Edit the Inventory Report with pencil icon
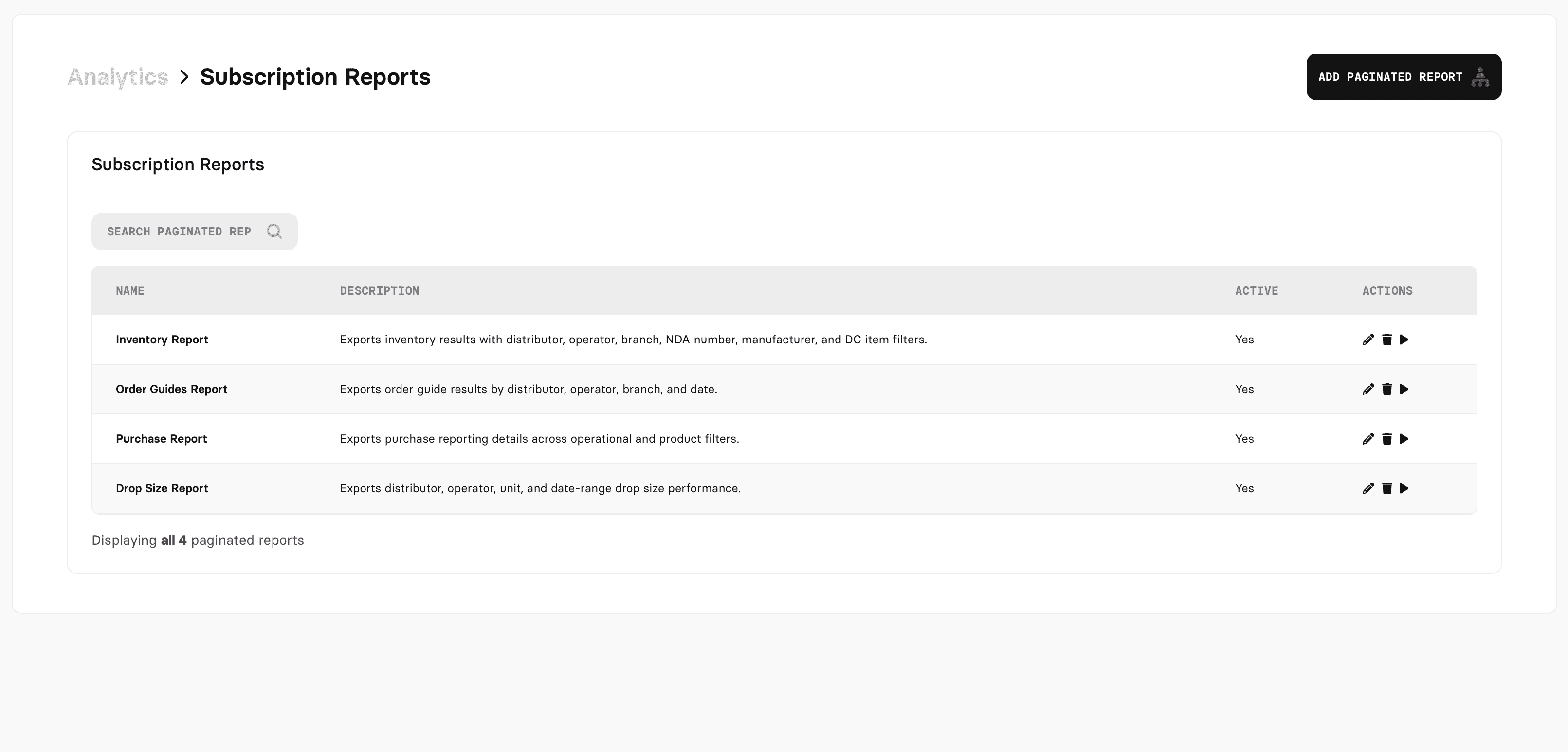The height and width of the screenshot is (752, 1568). point(1367,340)
